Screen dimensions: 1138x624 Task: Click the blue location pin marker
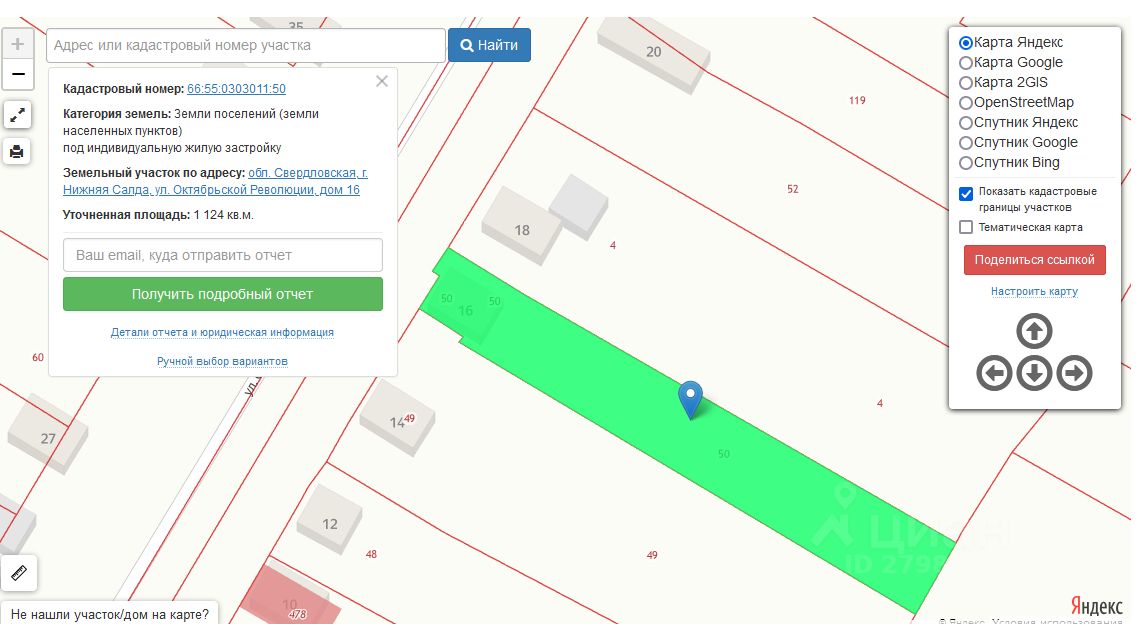(x=690, y=399)
